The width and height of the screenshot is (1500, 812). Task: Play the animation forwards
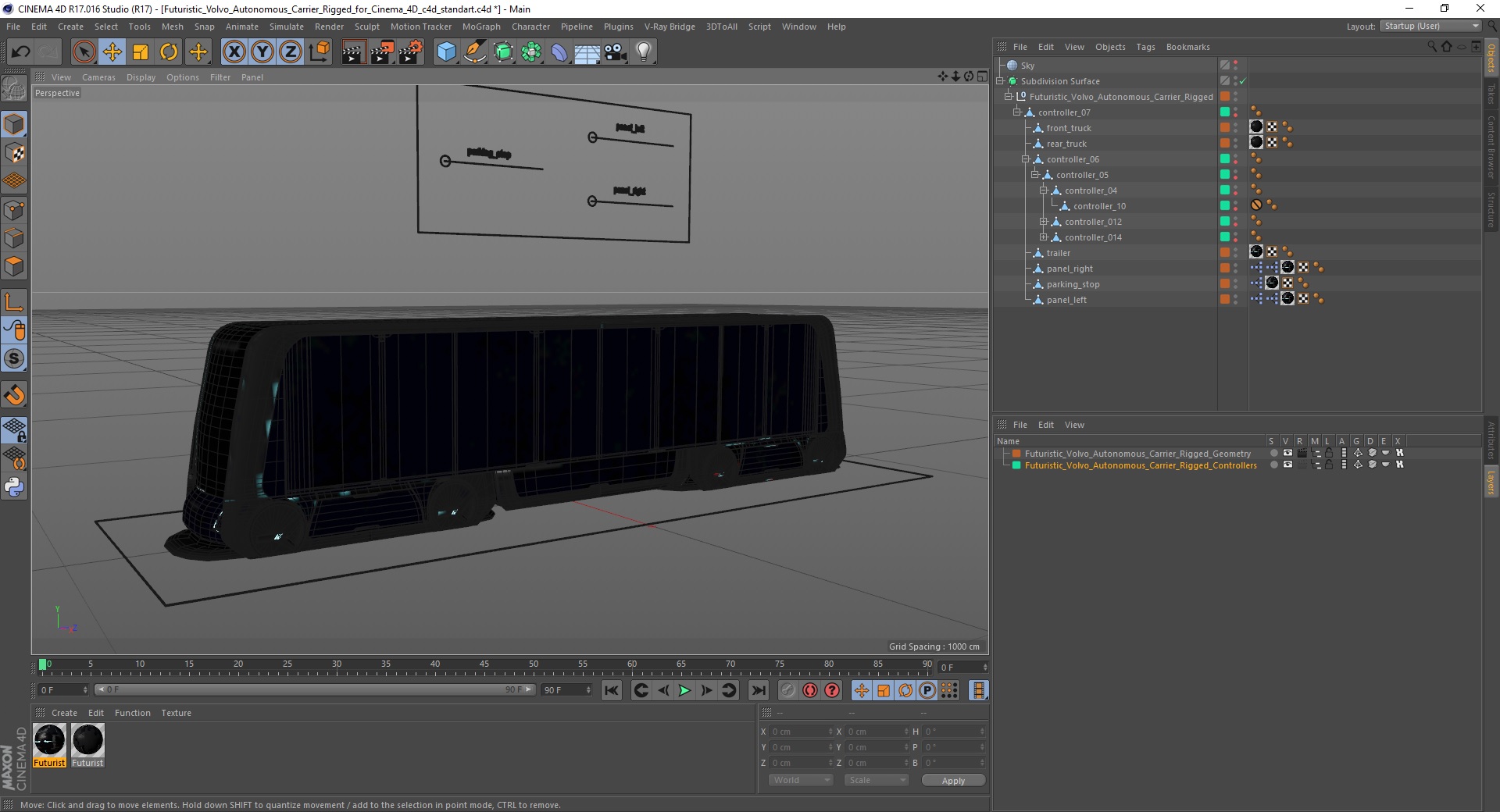pyautogui.click(x=684, y=690)
